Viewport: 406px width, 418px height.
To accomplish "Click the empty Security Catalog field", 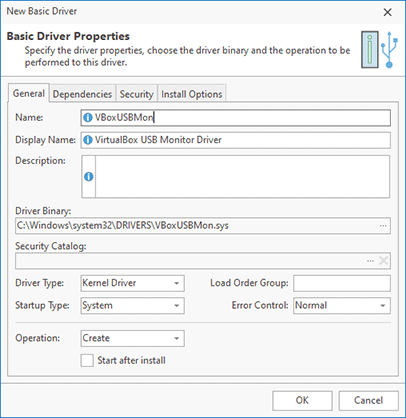I will coord(203,261).
